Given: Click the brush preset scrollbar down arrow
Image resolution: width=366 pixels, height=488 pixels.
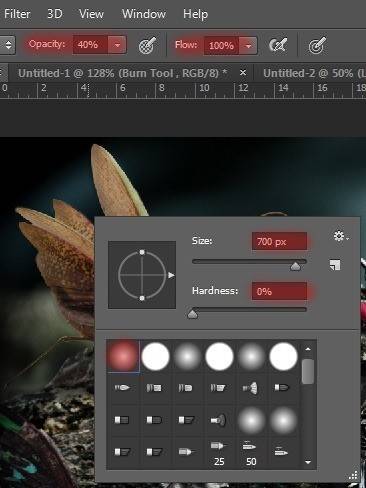Looking at the screenshot, I should [308, 462].
